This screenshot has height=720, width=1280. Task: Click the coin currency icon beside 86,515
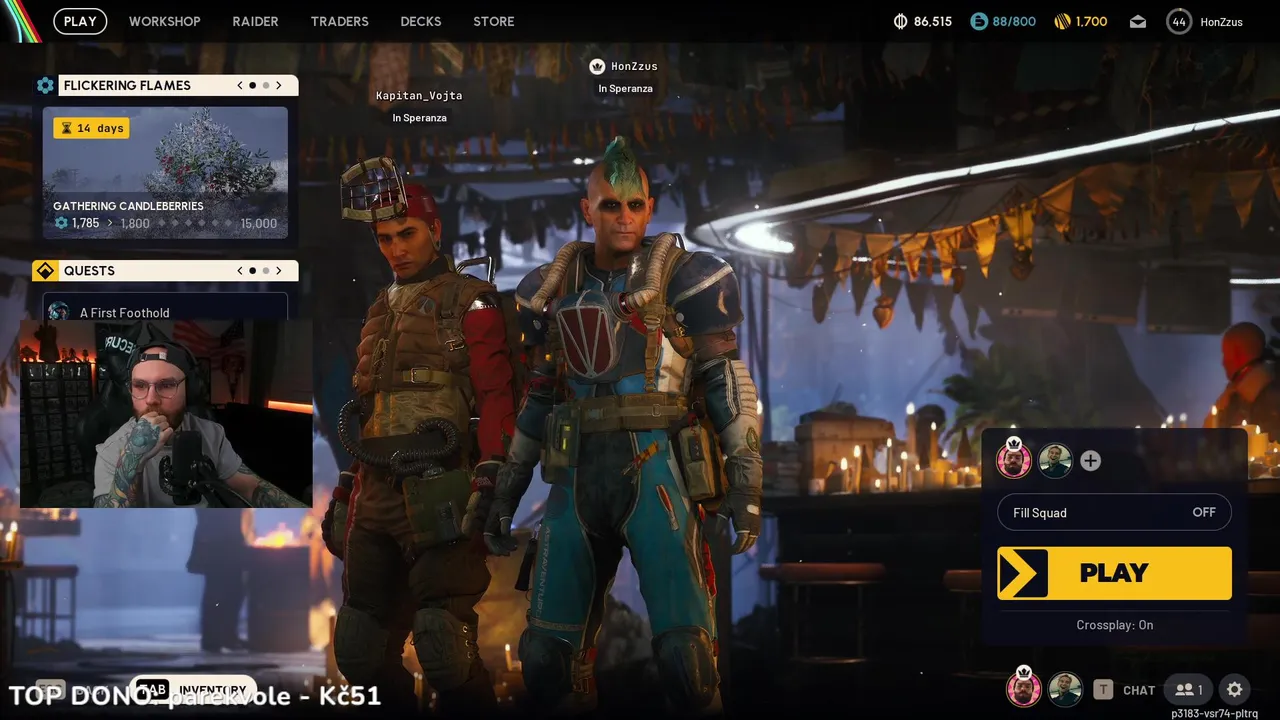(899, 21)
